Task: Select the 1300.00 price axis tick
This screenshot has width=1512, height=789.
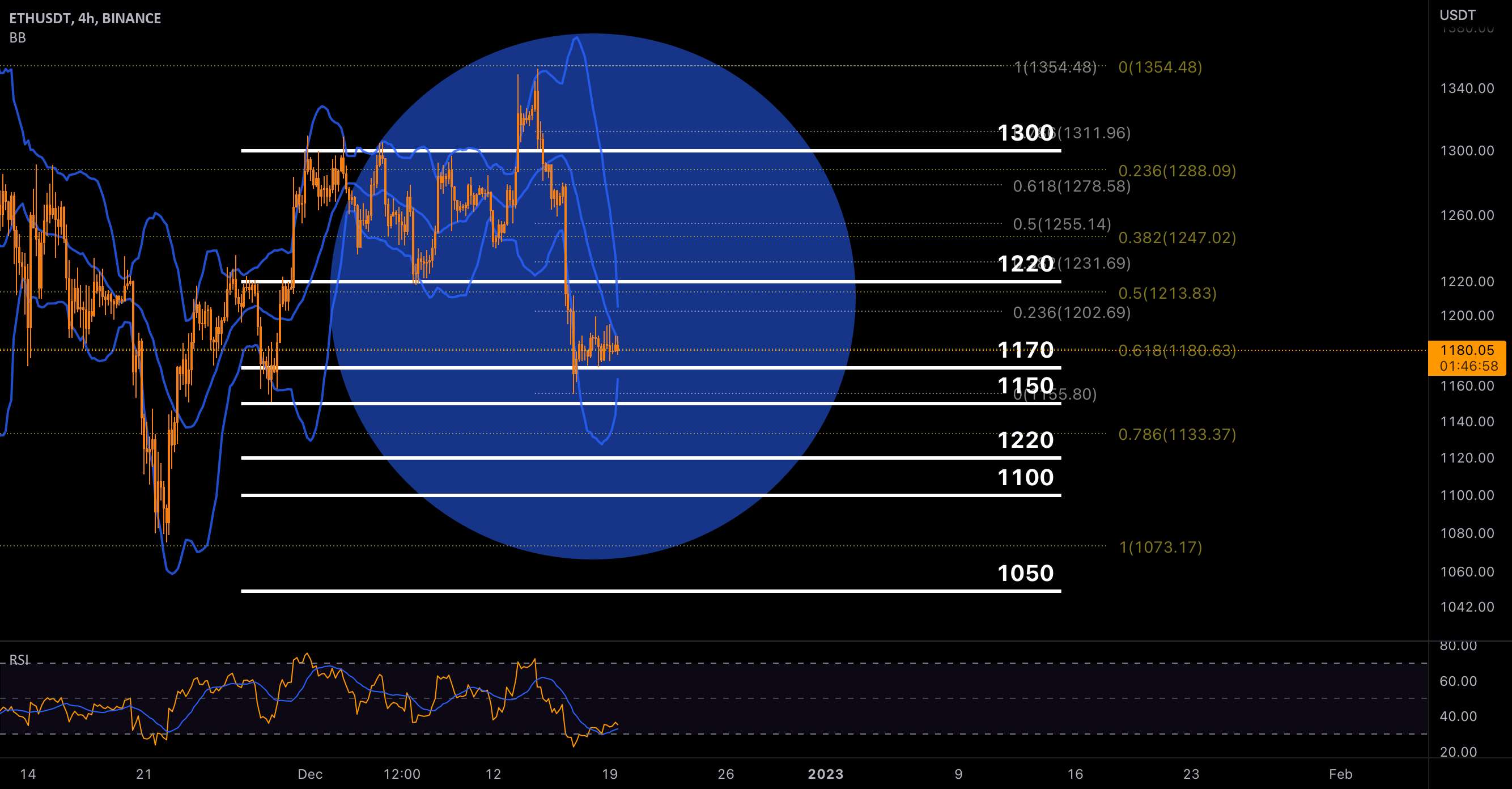Action: pos(1467,151)
